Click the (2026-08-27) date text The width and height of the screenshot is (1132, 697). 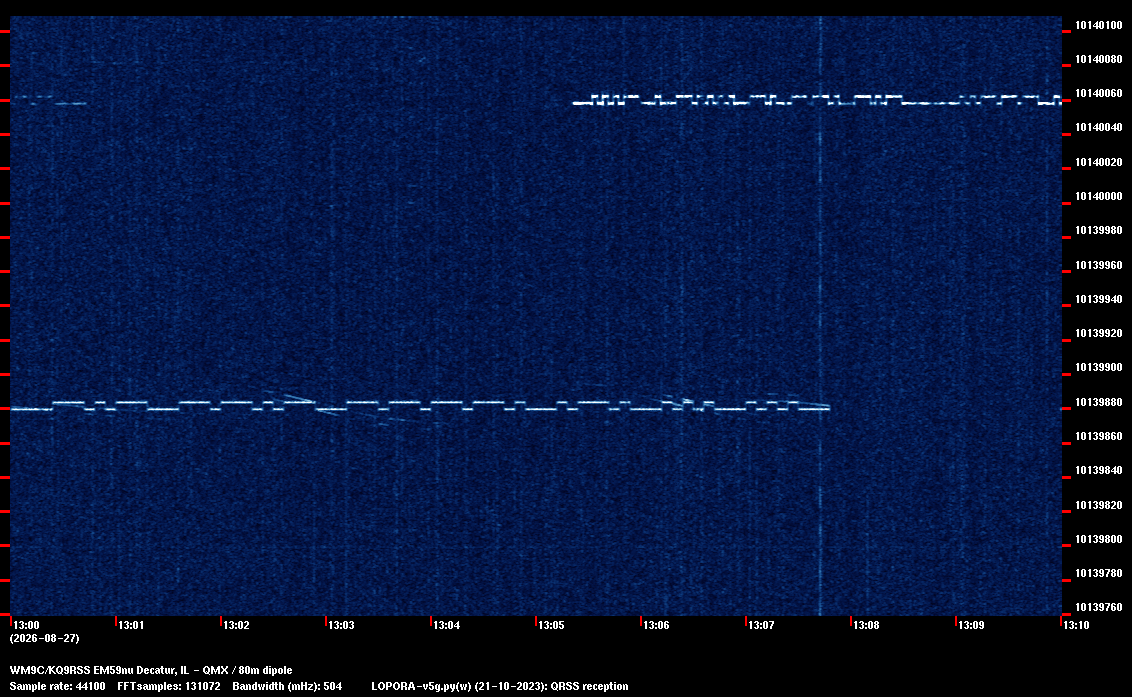[44, 638]
